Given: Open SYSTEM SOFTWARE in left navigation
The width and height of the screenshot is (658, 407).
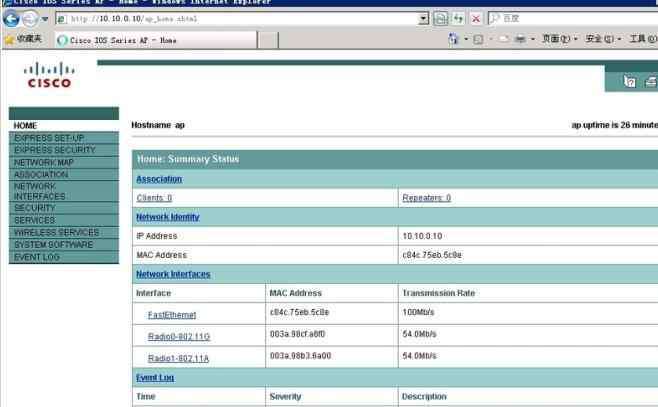Looking at the screenshot, I should (64, 245).
